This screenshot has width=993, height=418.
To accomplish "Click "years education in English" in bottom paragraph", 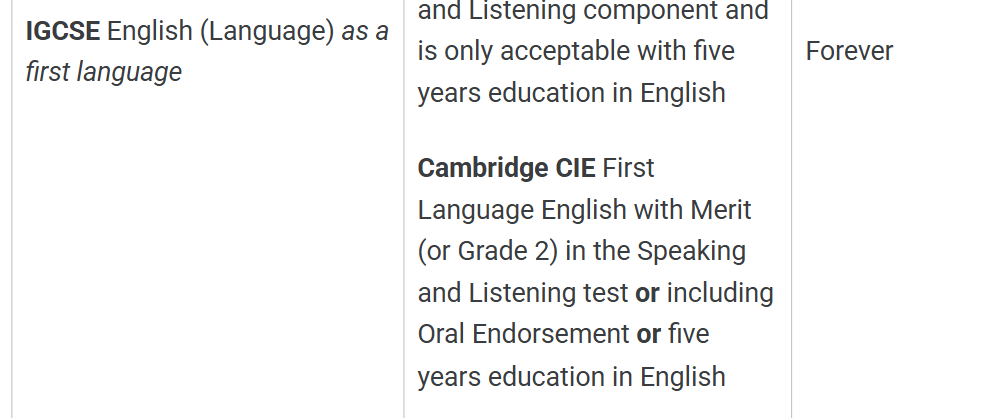I will [x=571, y=376].
